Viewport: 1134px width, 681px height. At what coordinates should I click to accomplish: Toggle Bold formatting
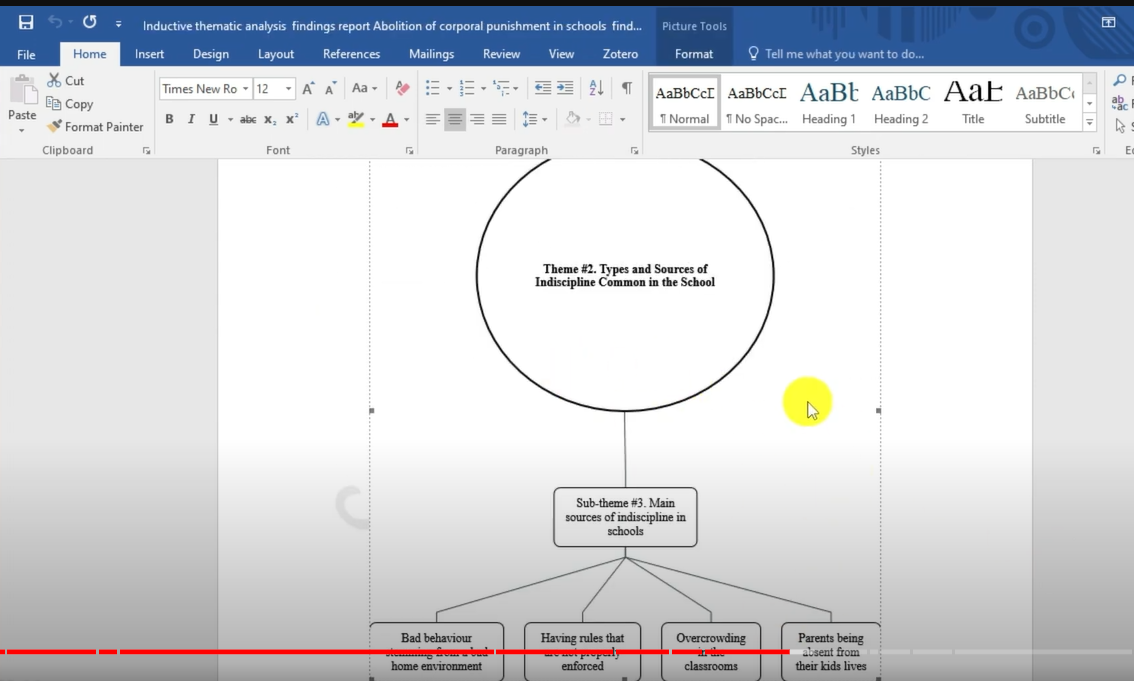click(x=169, y=119)
